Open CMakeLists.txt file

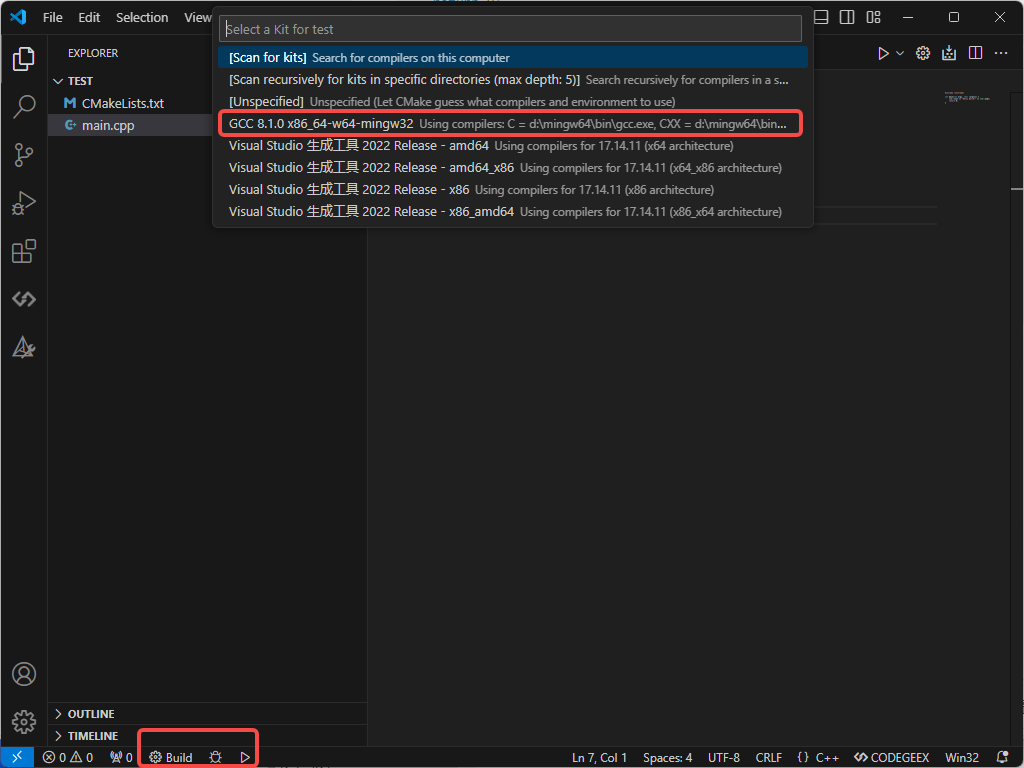[122, 103]
